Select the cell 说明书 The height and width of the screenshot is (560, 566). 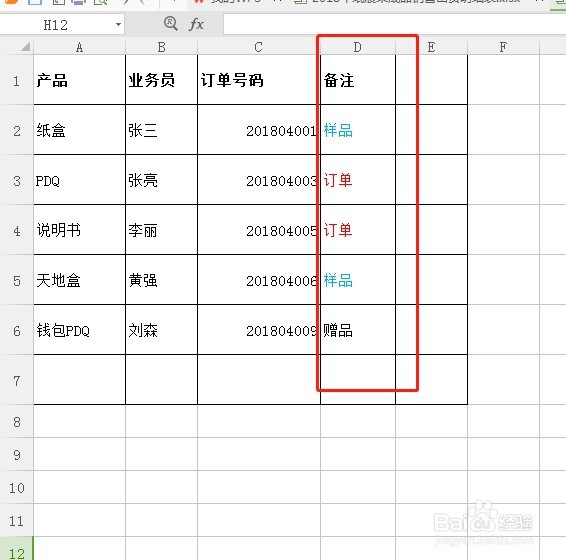pos(79,230)
